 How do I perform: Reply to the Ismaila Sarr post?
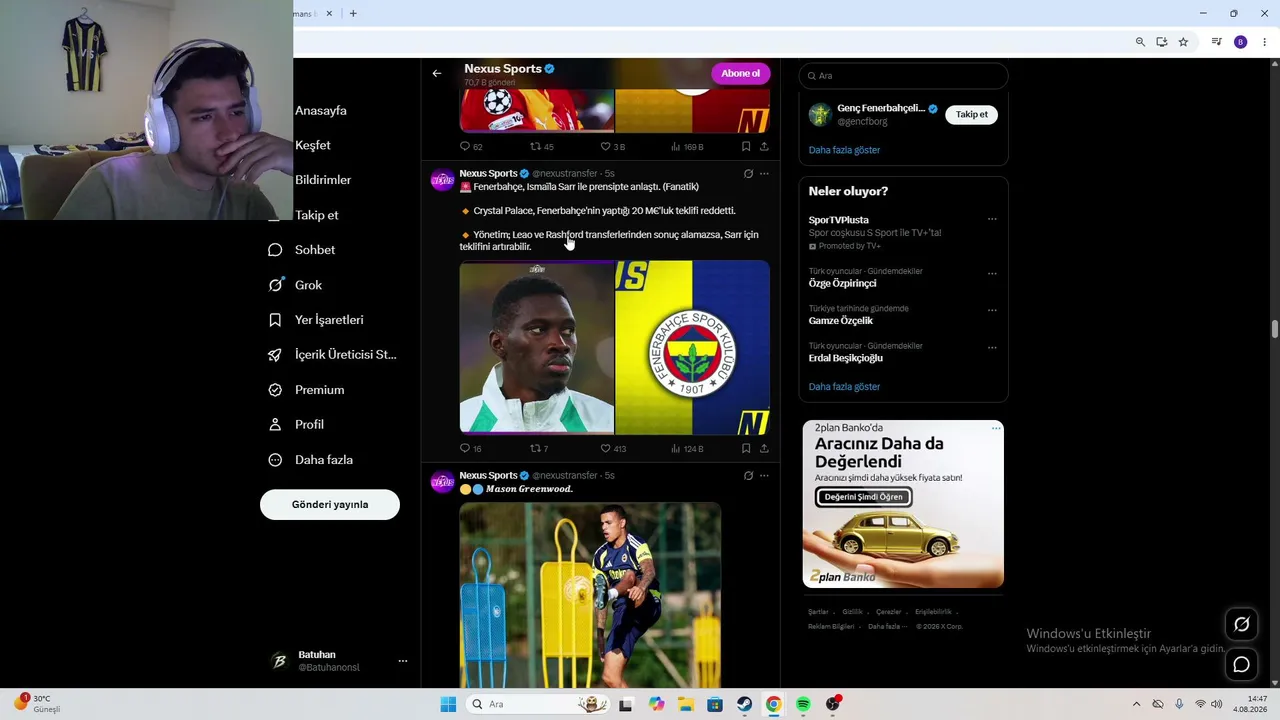(x=470, y=448)
